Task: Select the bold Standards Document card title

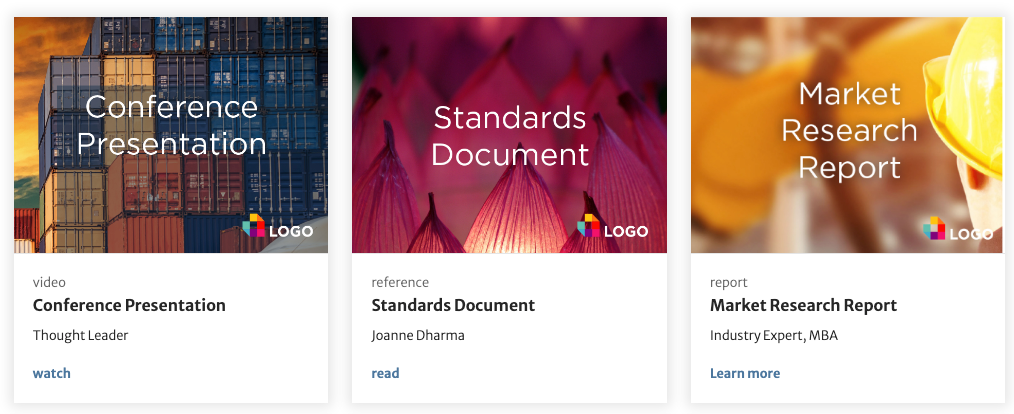Action: tap(453, 305)
